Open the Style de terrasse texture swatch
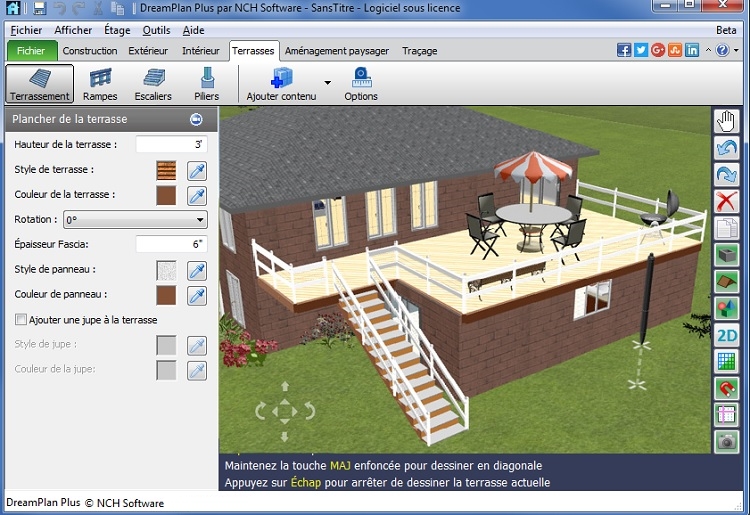This screenshot has height=515, width=750. point(166,170)
